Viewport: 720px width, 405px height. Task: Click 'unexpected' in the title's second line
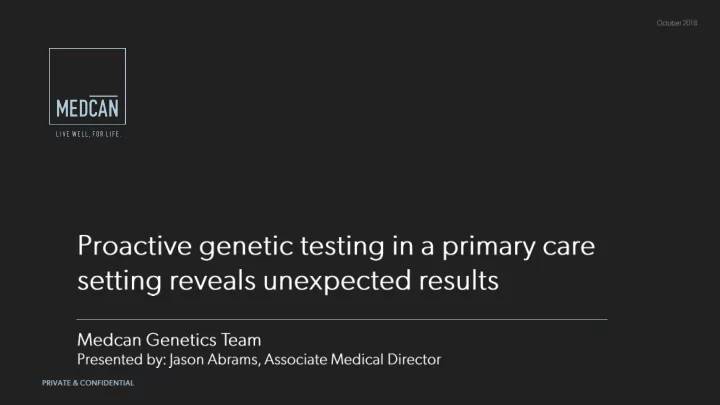pos(337,281)
